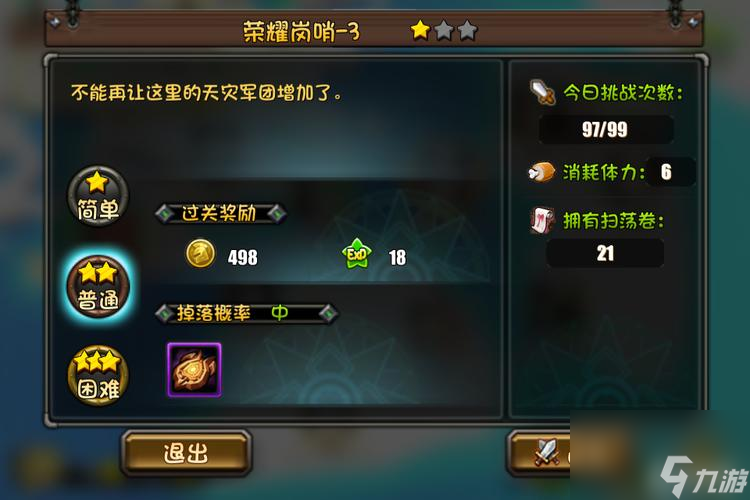This screenshot has width=750, height=500.
Task: Click the 掉落概率 header banner
Action: click(247, 313)
